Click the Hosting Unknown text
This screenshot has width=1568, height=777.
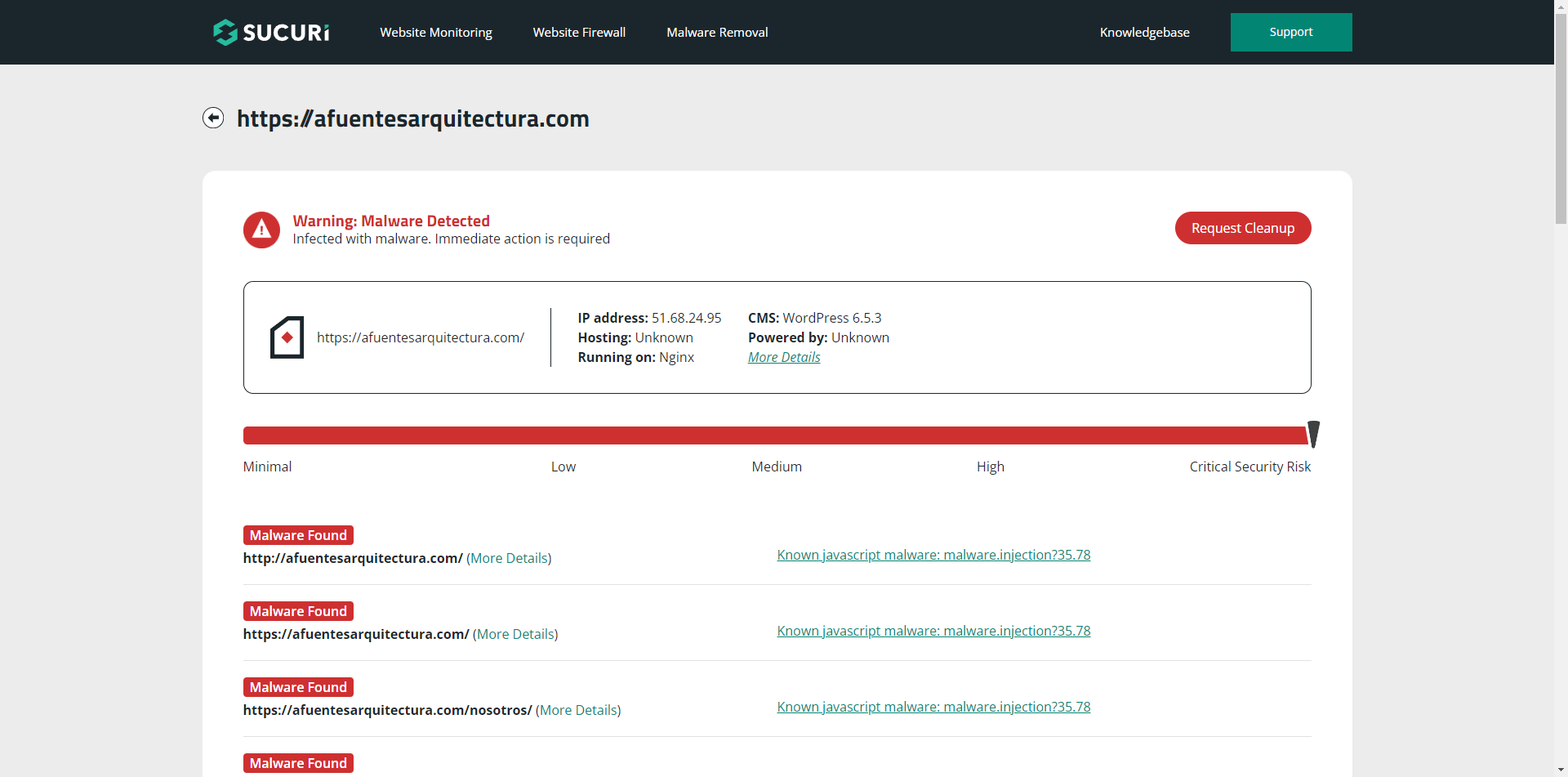(x=635, y=337)
